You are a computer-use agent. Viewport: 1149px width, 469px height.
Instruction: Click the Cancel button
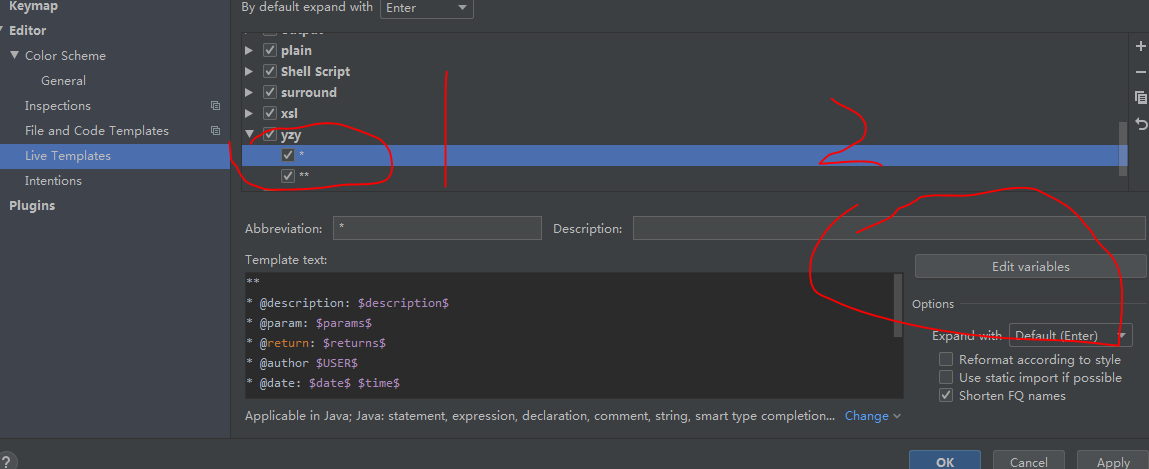pyautogui.click(x=1028, y=462)
